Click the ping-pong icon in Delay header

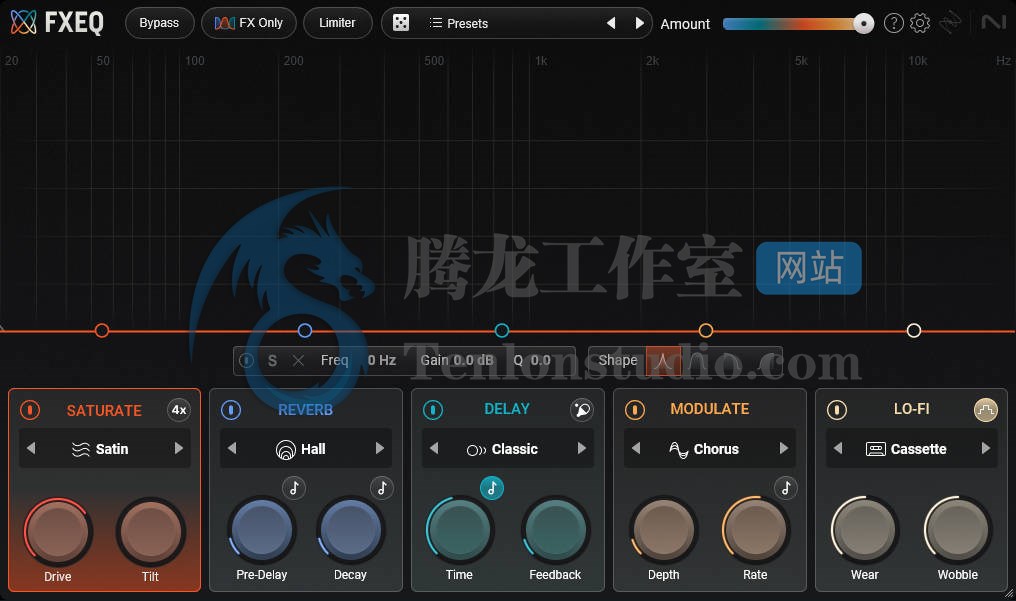(581, 409)
